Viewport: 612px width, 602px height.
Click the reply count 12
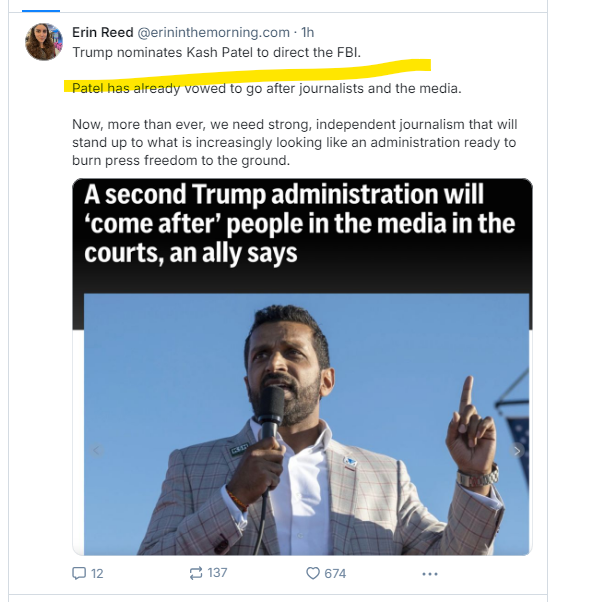coord(97,573)
